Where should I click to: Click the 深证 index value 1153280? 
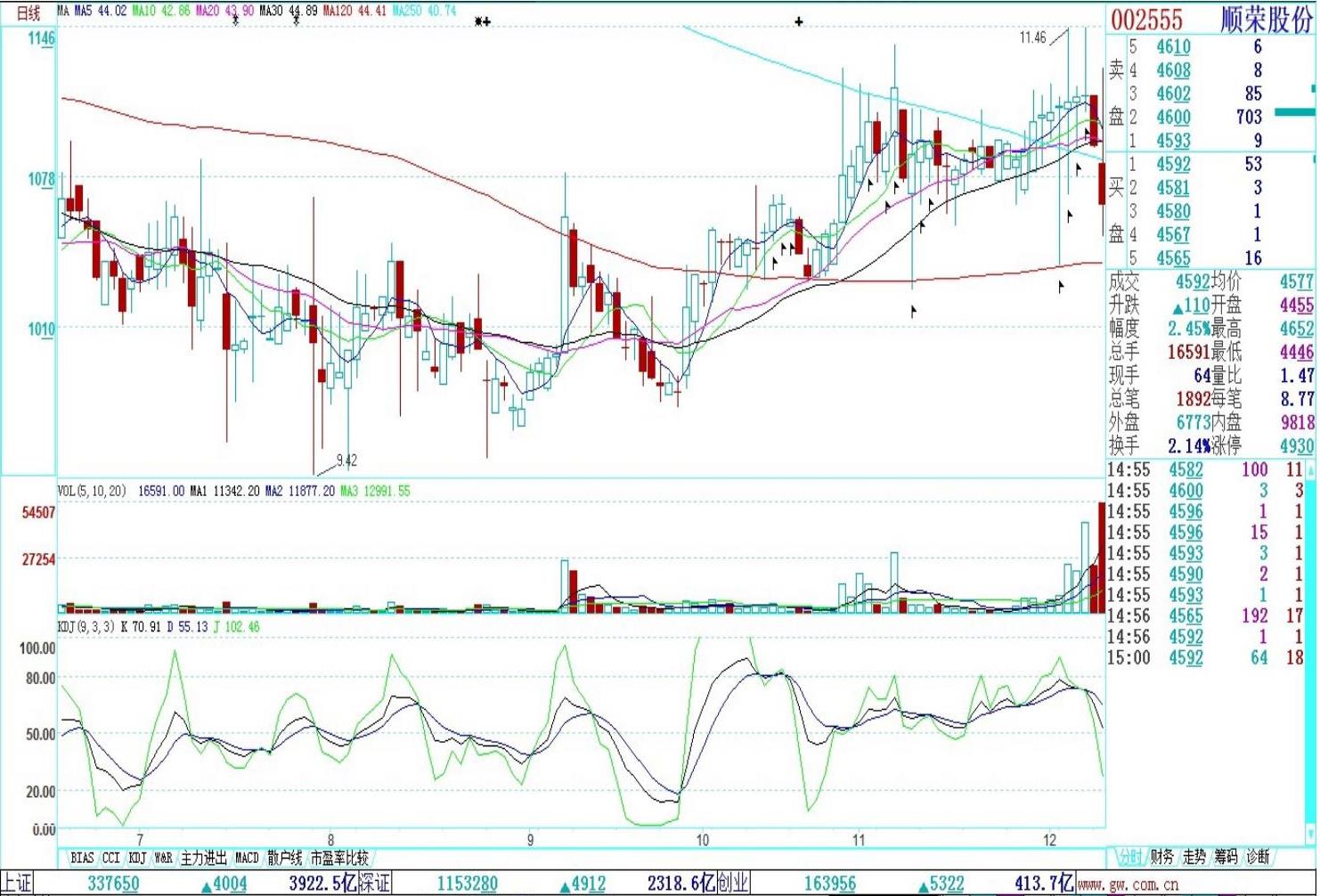pos(467,884)
